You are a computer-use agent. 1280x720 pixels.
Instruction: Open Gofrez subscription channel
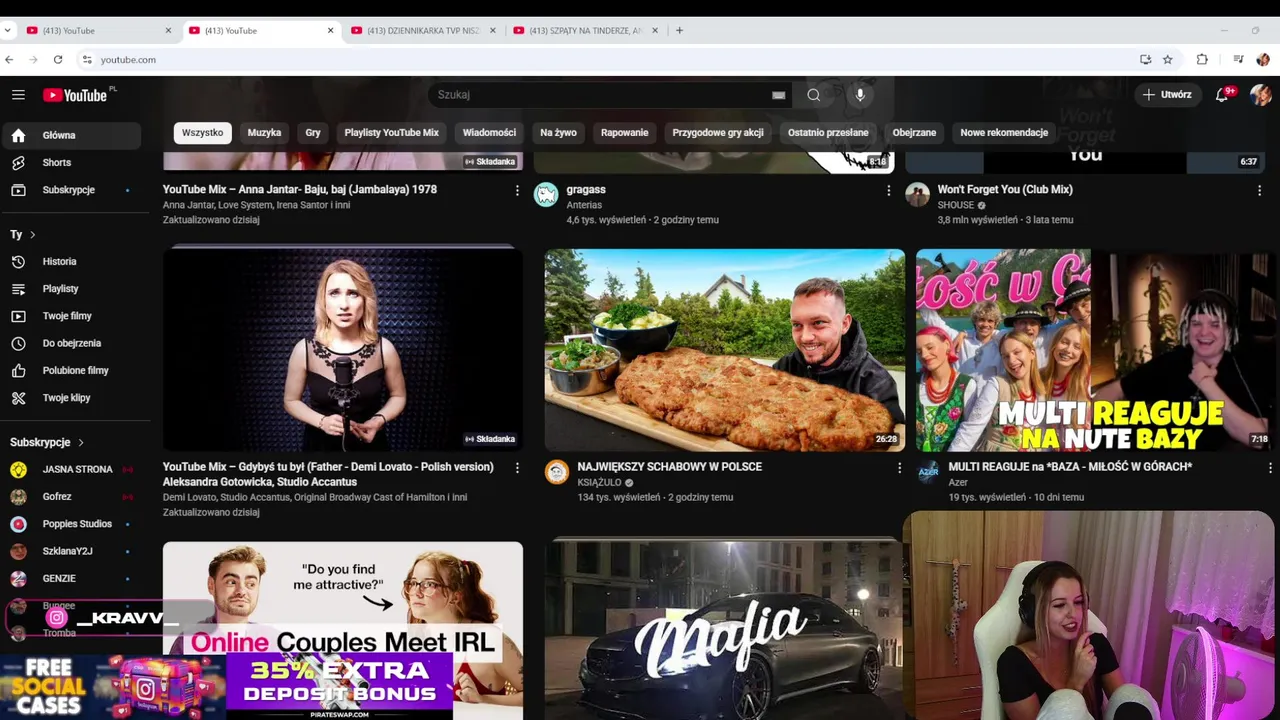coord(71,497)
